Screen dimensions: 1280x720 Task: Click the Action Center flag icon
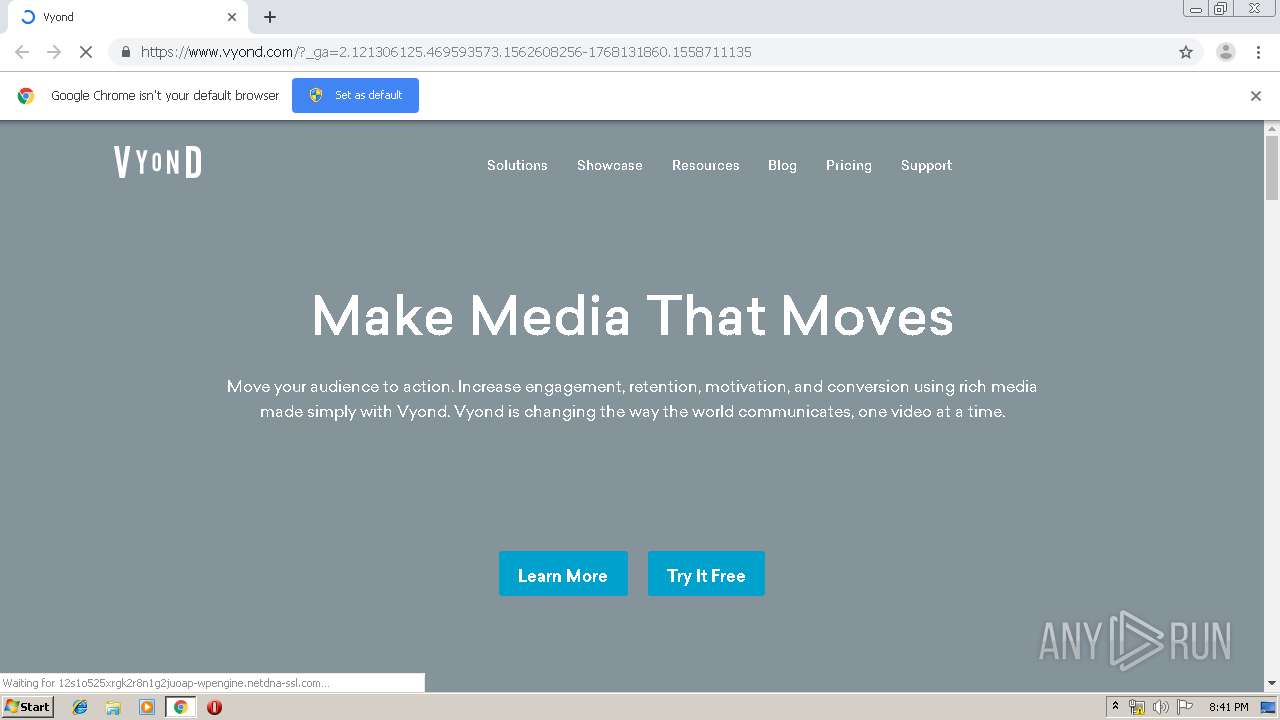coord(1184,707)
